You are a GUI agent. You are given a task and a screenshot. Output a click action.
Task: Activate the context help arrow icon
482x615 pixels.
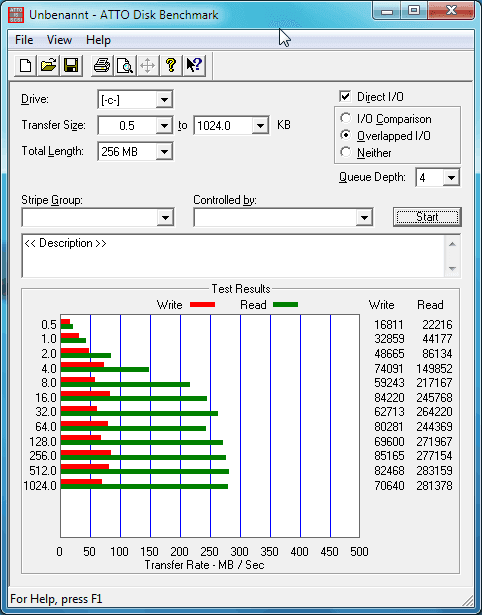click(x=194, y=66)
